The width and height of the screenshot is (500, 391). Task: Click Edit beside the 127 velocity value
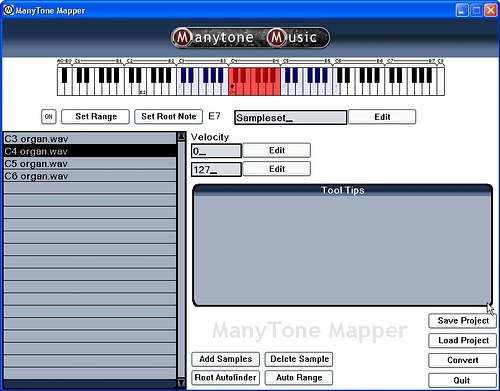(x=277, y=169)
